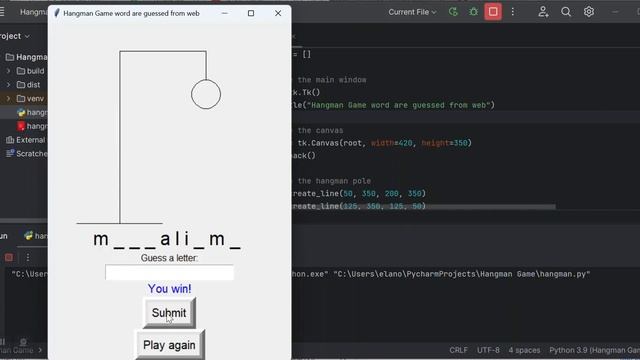
Task: Click the Debug bug icon in PyCharm
Action: tap(473, 12)
